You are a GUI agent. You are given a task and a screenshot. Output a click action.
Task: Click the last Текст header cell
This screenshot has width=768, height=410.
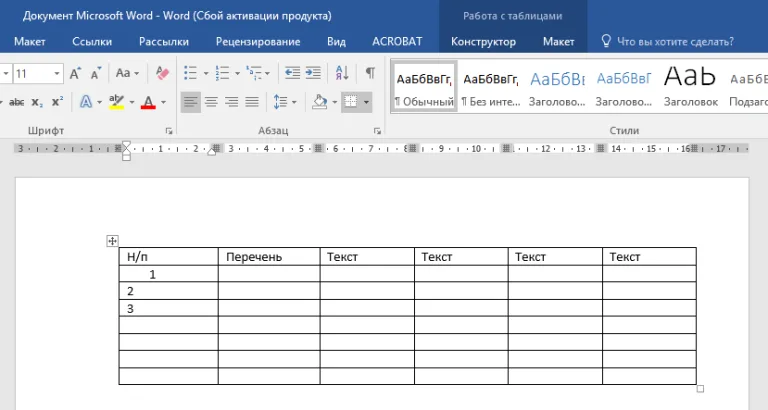coord(649,257)
